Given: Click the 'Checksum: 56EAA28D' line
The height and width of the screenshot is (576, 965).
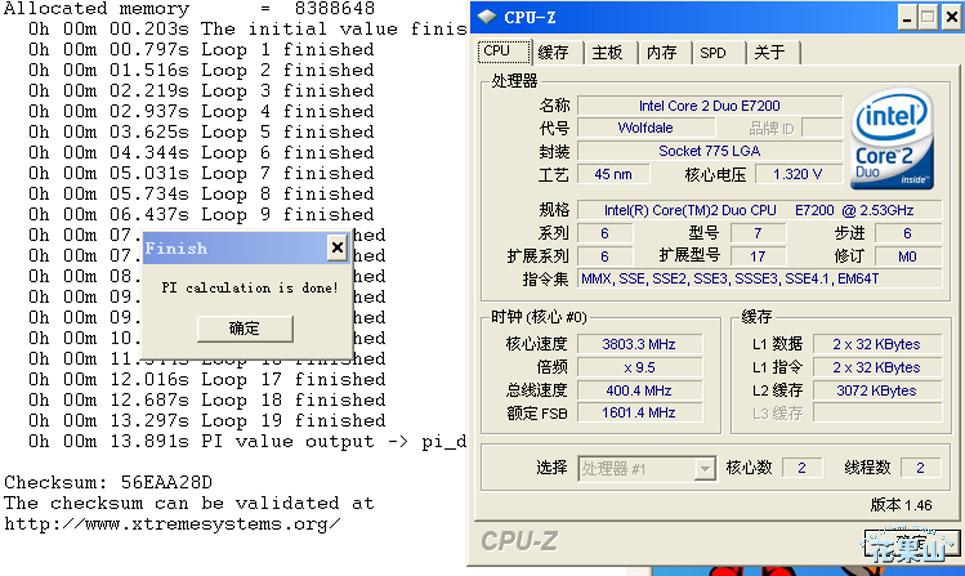Looking at the screenshot, I should pos(108,482).
